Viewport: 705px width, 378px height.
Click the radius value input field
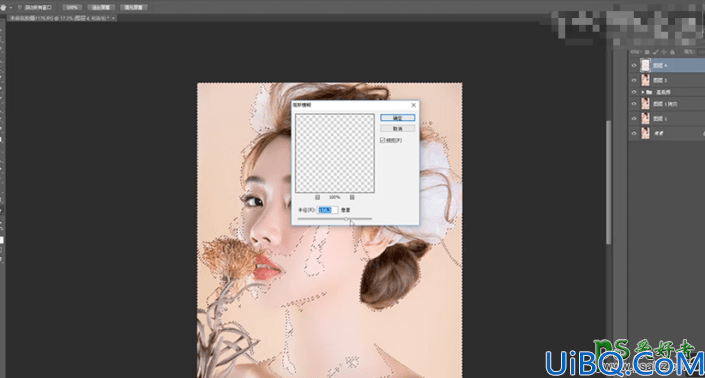click(328, 210)
